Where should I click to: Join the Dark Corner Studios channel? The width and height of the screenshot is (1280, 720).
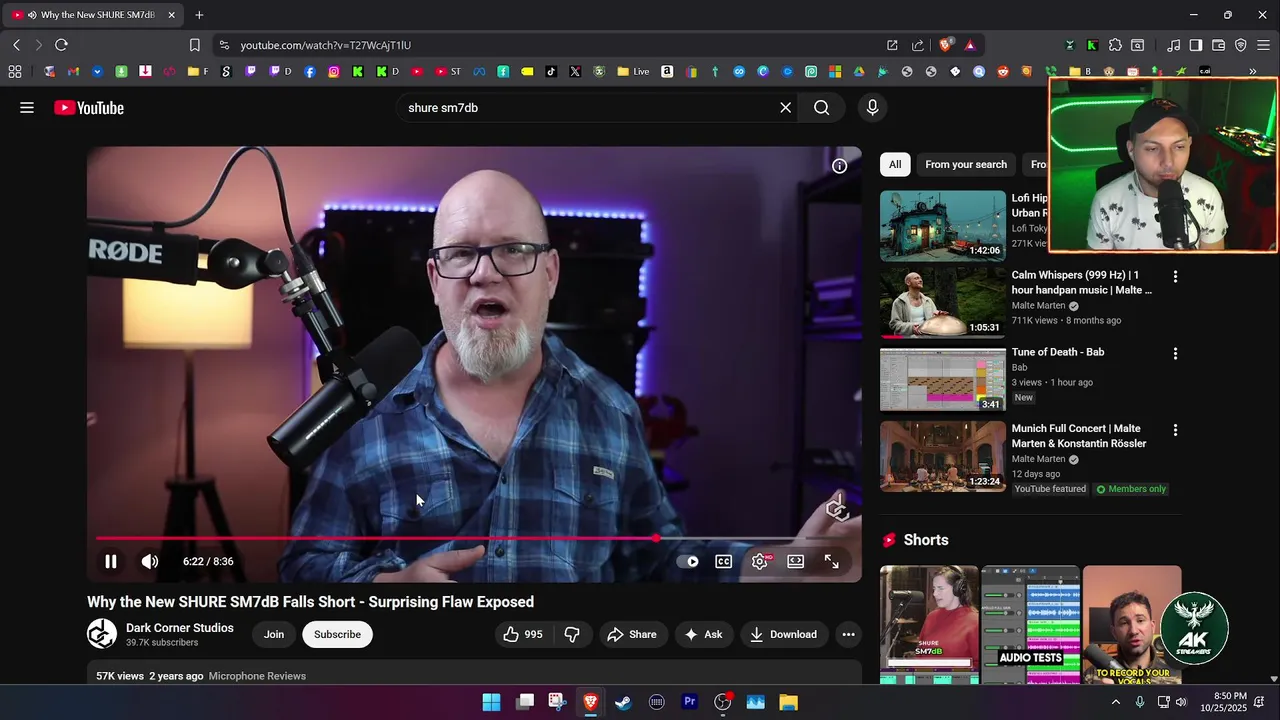pos(274,634)
